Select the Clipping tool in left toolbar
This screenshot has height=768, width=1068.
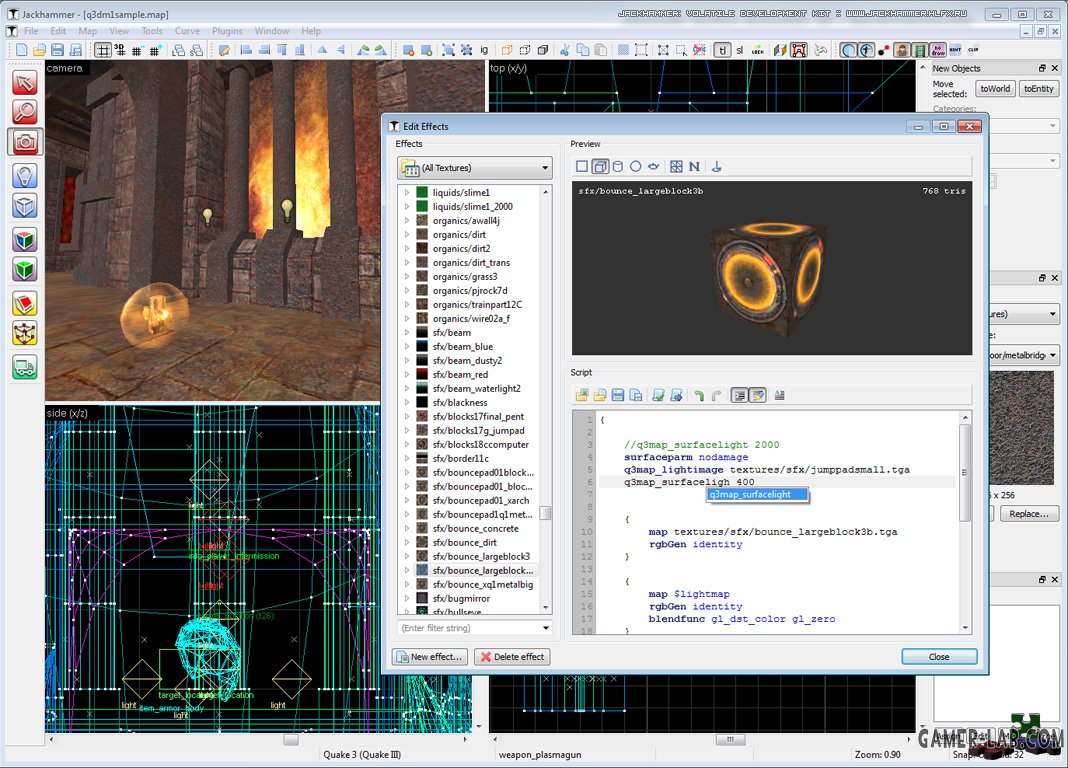pos(25,304)
